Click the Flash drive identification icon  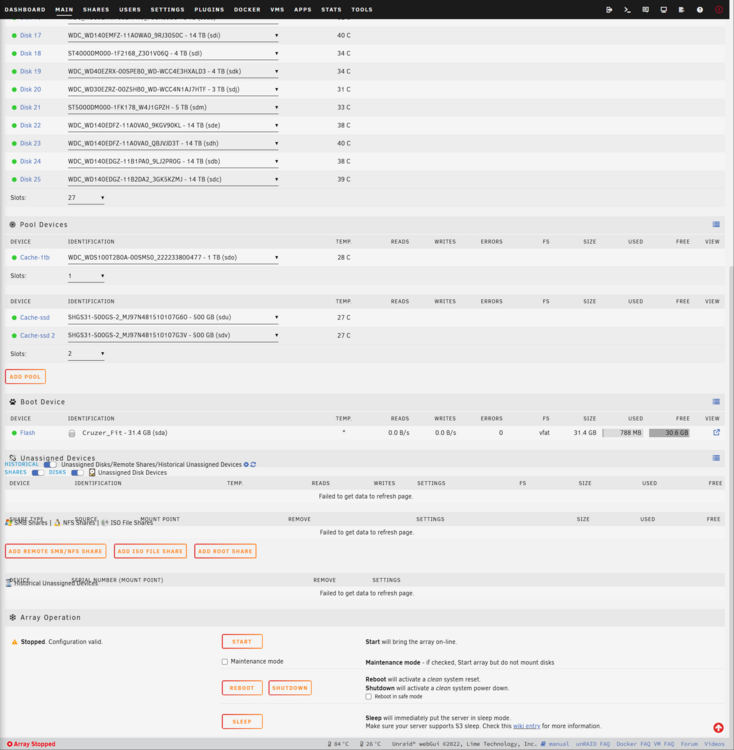(x=72, y=433)
